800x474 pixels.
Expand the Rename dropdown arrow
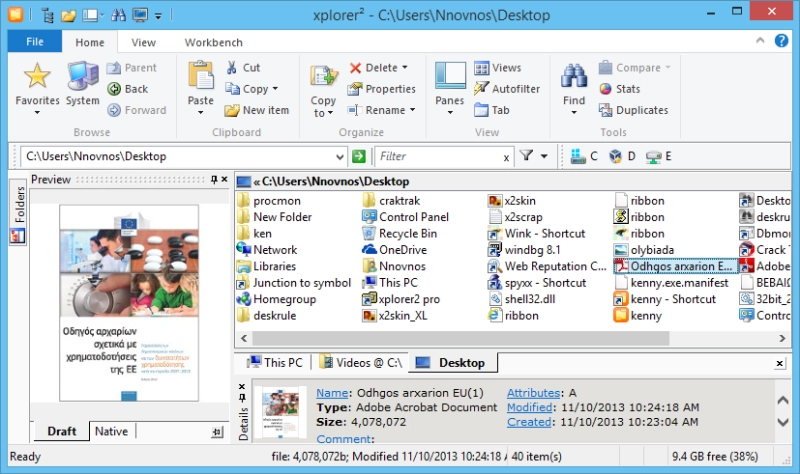click(412, 110)
